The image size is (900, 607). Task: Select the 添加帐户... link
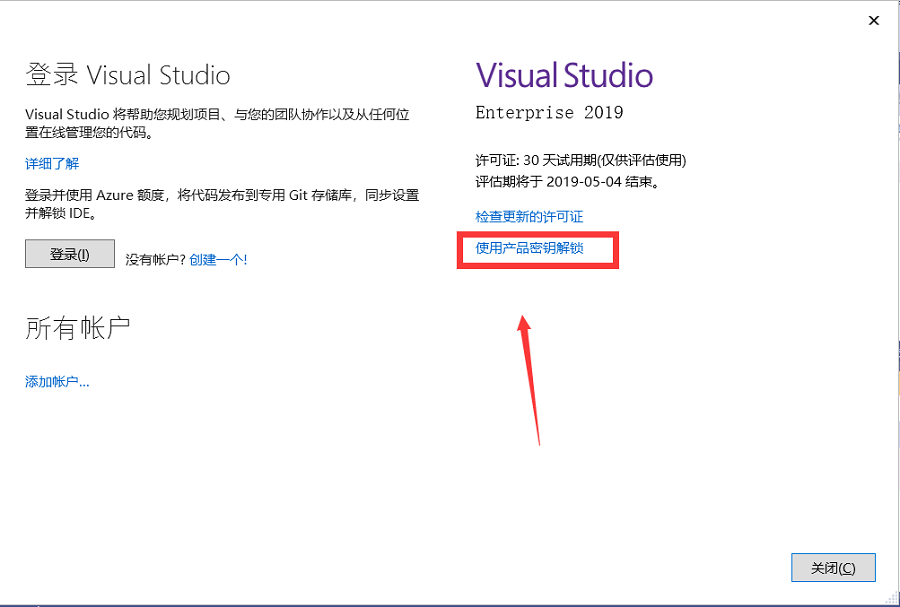[x=57, y=381]
